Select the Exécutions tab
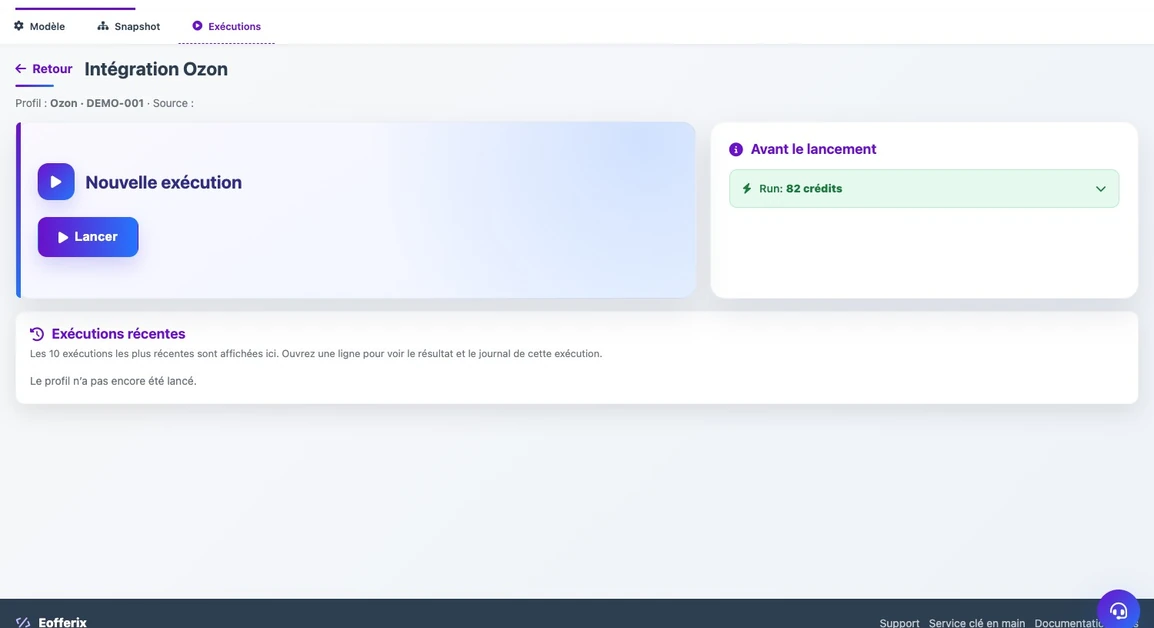Viewport: 1154px width, 628px height. (x=227, y=27)
